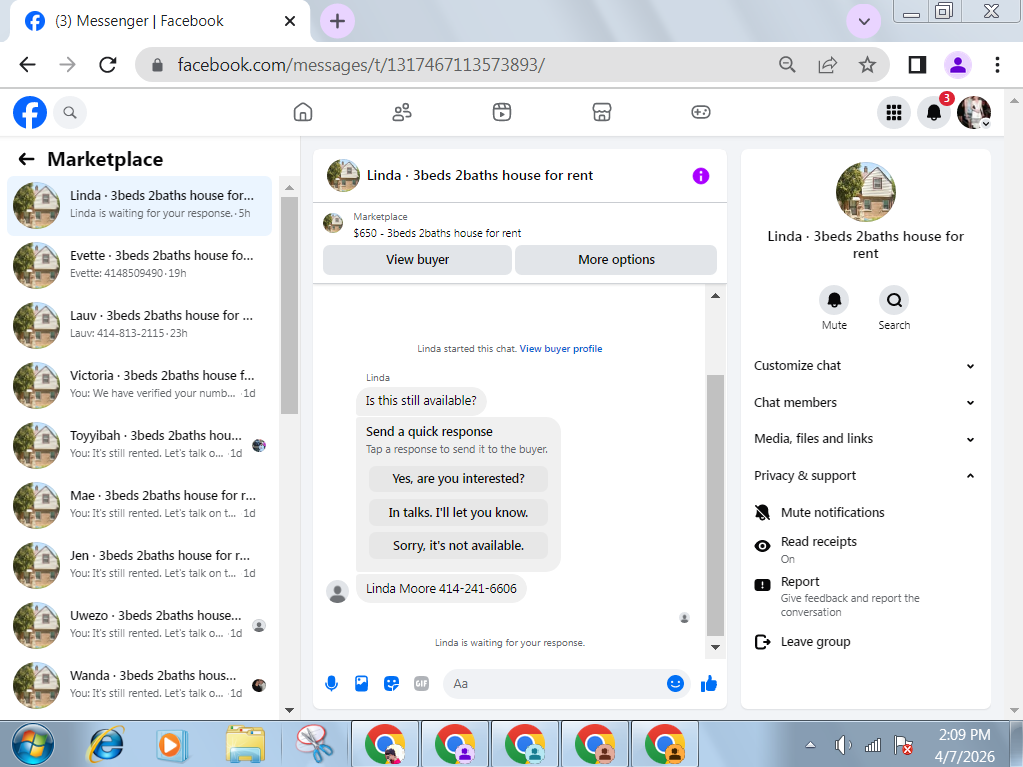Image resolution: width=1023 pixels, height=767 pixels.
Task: Click the conversation list scrollbar down arrow
Action: point(290,710)
